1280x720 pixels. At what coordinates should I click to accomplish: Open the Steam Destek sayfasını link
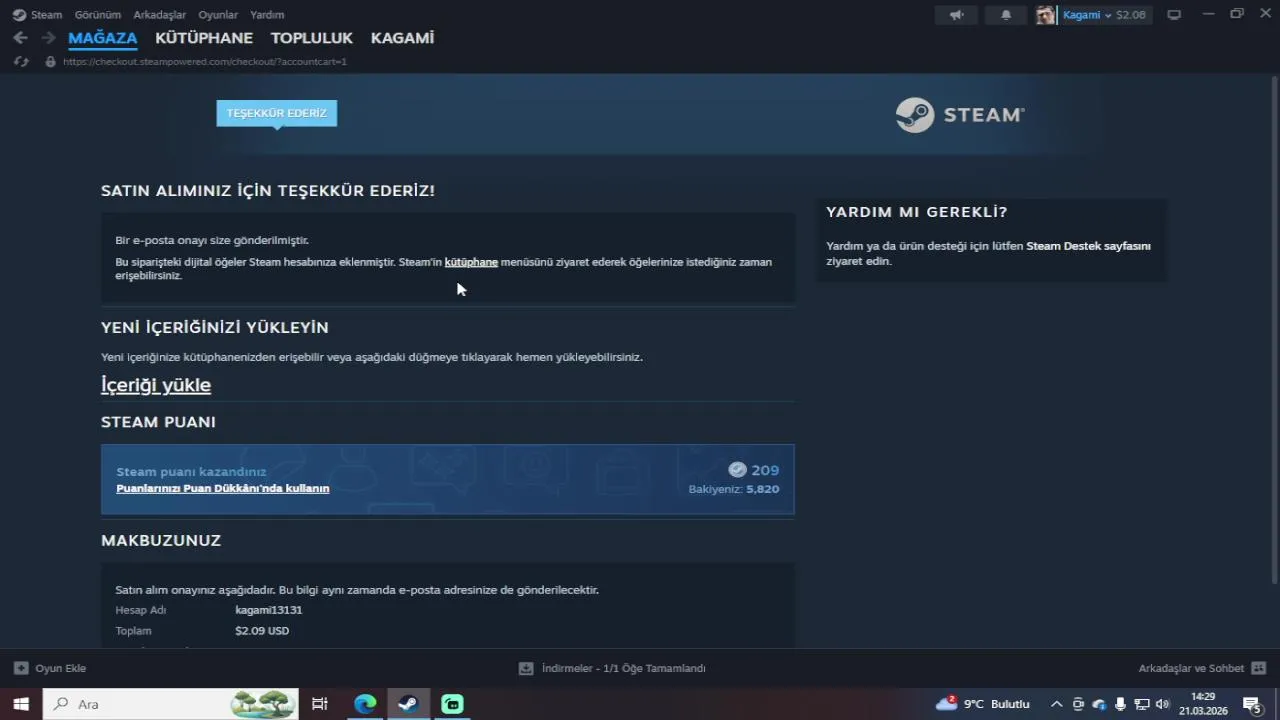click(x=1088, y=246)
